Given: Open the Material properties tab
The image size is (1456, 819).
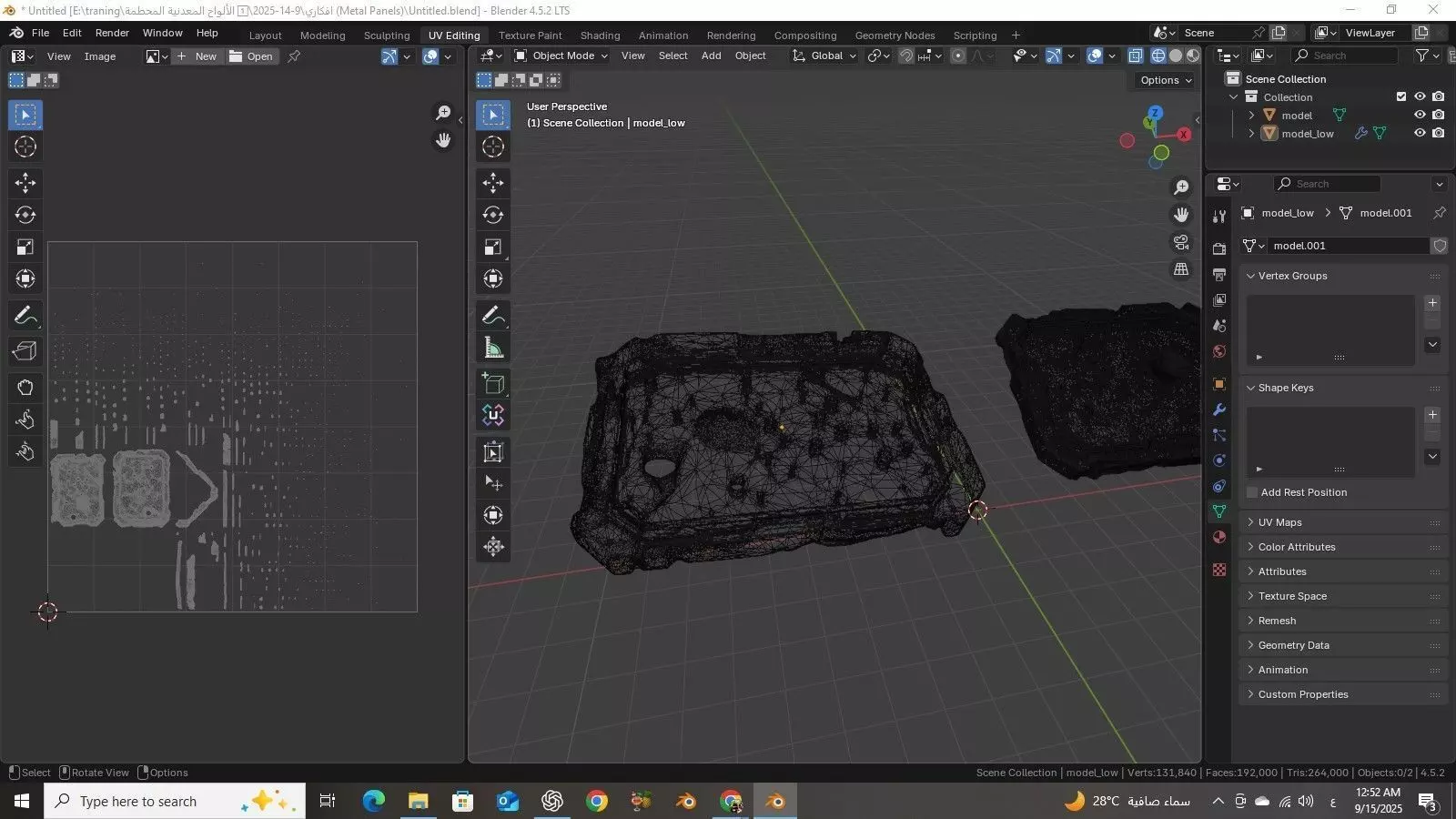Looking at the screenshot, I should pyautogui.click(x=1219, y=537).
